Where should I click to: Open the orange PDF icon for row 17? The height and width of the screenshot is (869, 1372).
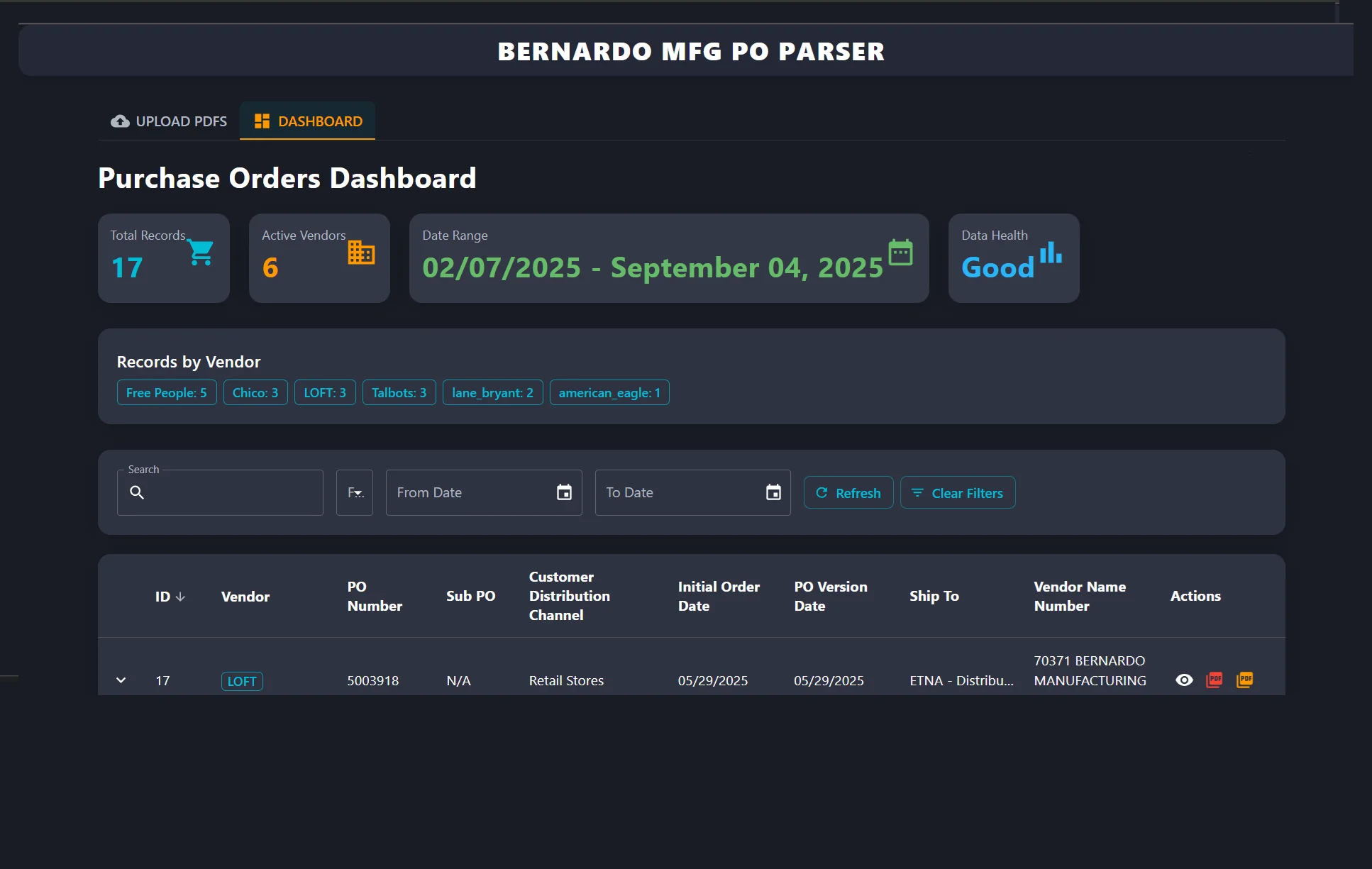[x=1245, y=680]
